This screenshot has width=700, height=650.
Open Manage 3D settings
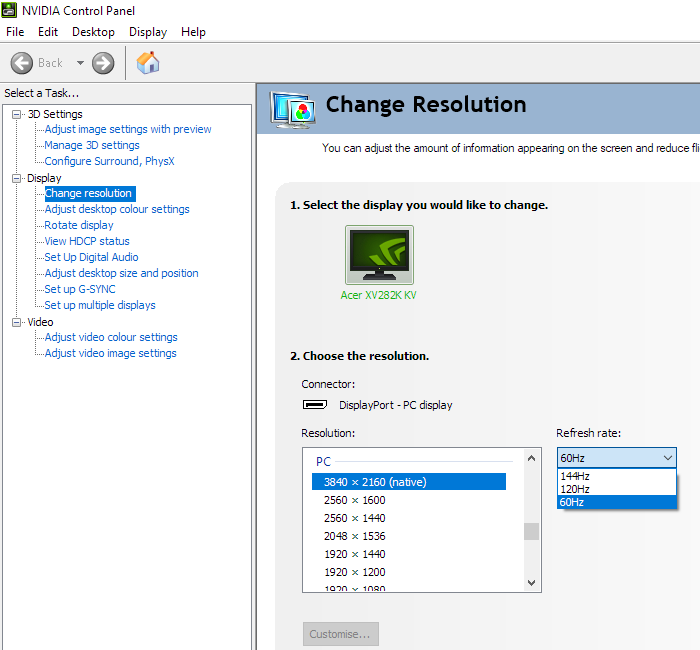[x=92, y=145]
